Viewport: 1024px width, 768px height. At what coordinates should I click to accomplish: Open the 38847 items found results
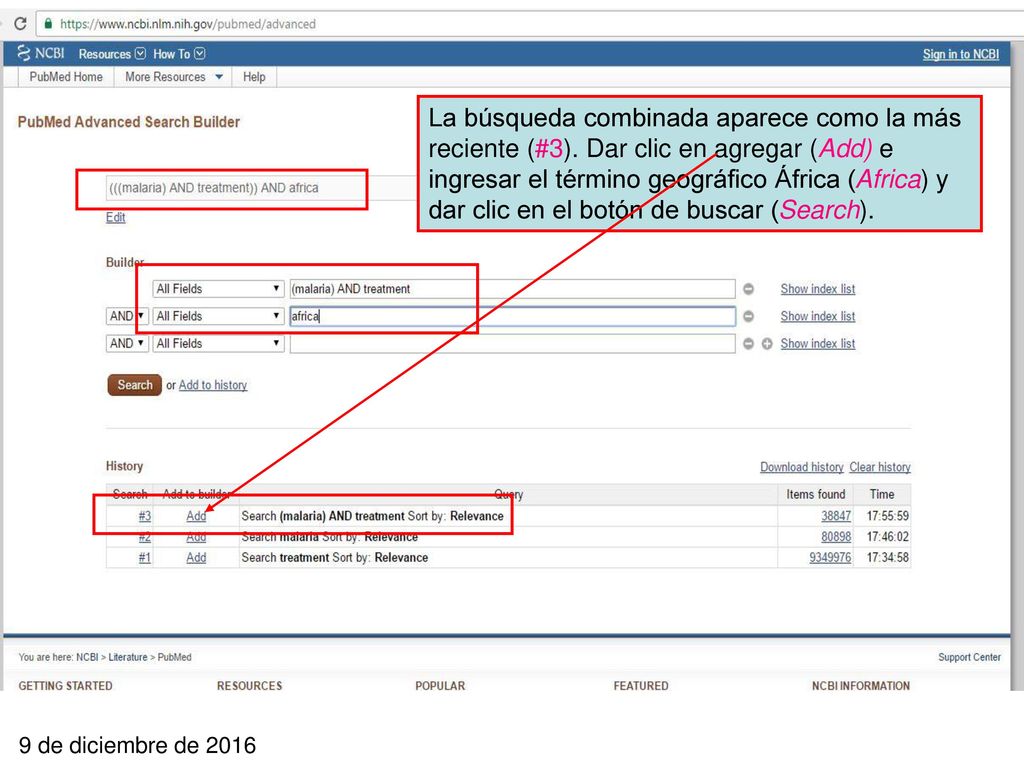coord(836,516)
